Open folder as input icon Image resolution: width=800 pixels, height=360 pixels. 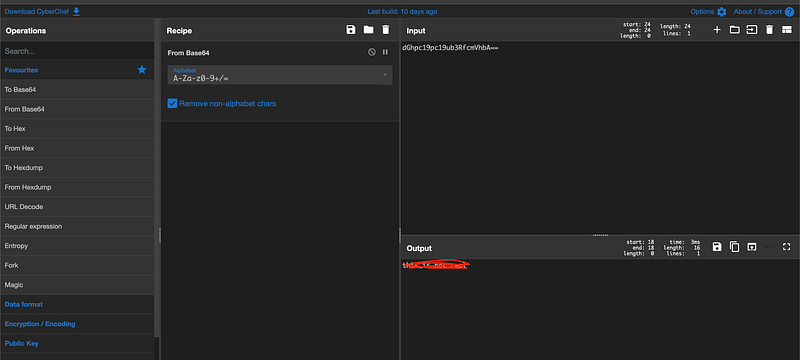[734, 30]
